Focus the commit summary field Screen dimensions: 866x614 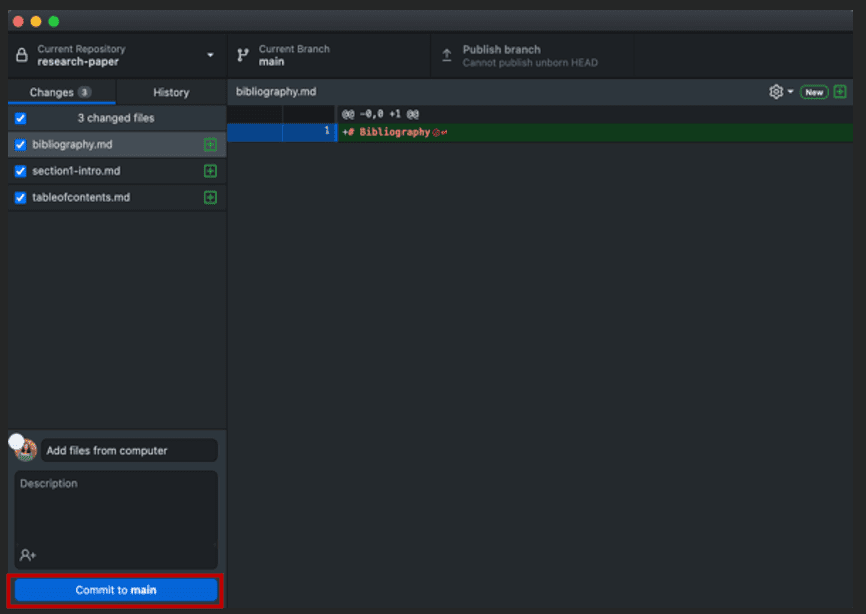tap(129, 451)
